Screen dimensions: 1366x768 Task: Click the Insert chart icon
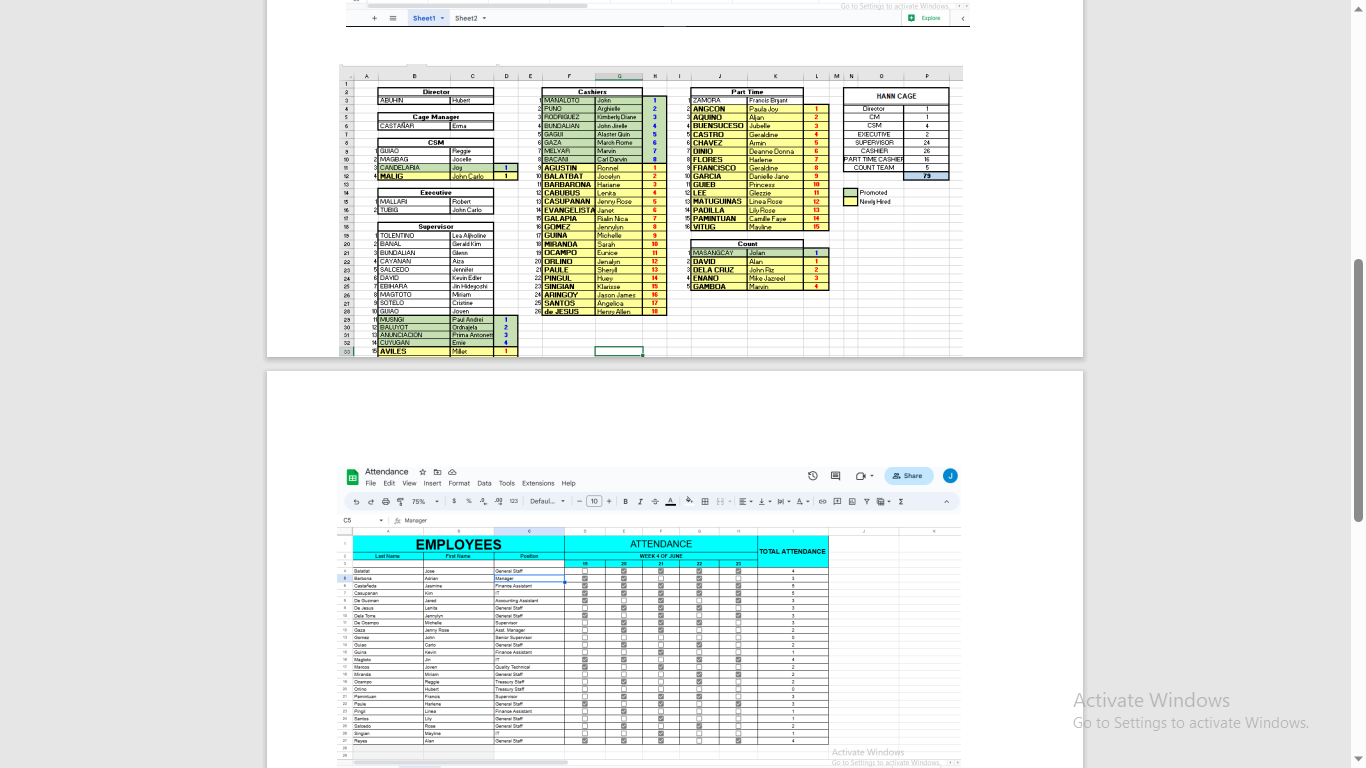(x=852, y=502)
